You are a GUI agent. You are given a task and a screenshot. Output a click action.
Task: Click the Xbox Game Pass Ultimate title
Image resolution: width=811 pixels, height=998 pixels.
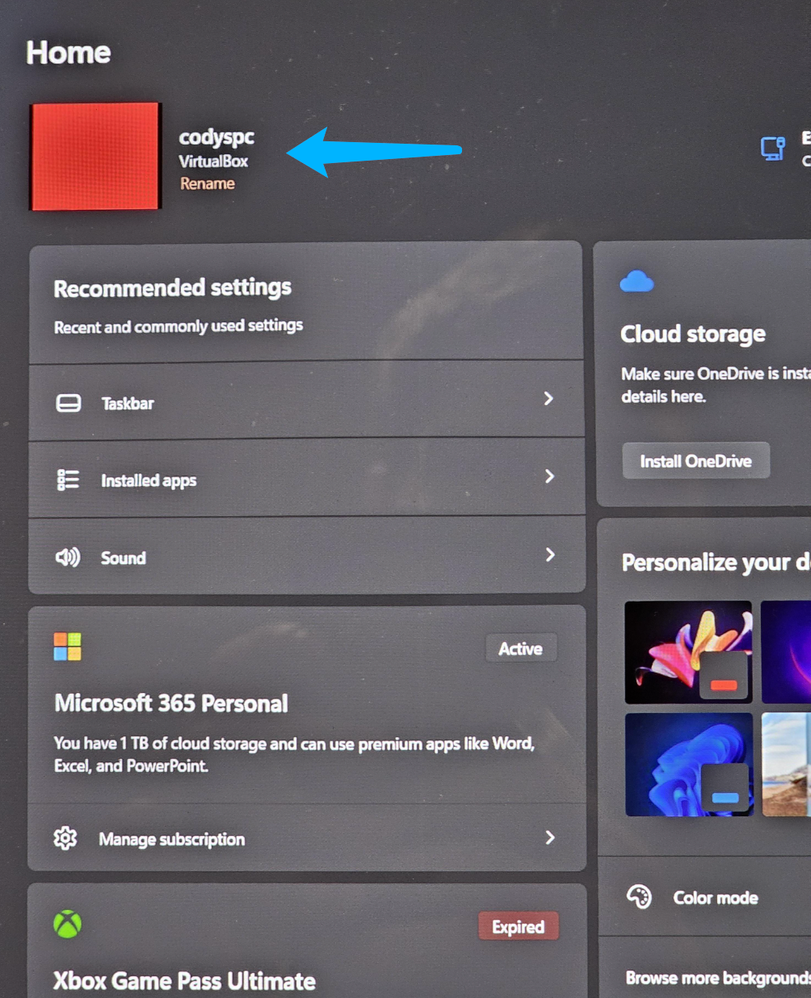pos(184,981)
